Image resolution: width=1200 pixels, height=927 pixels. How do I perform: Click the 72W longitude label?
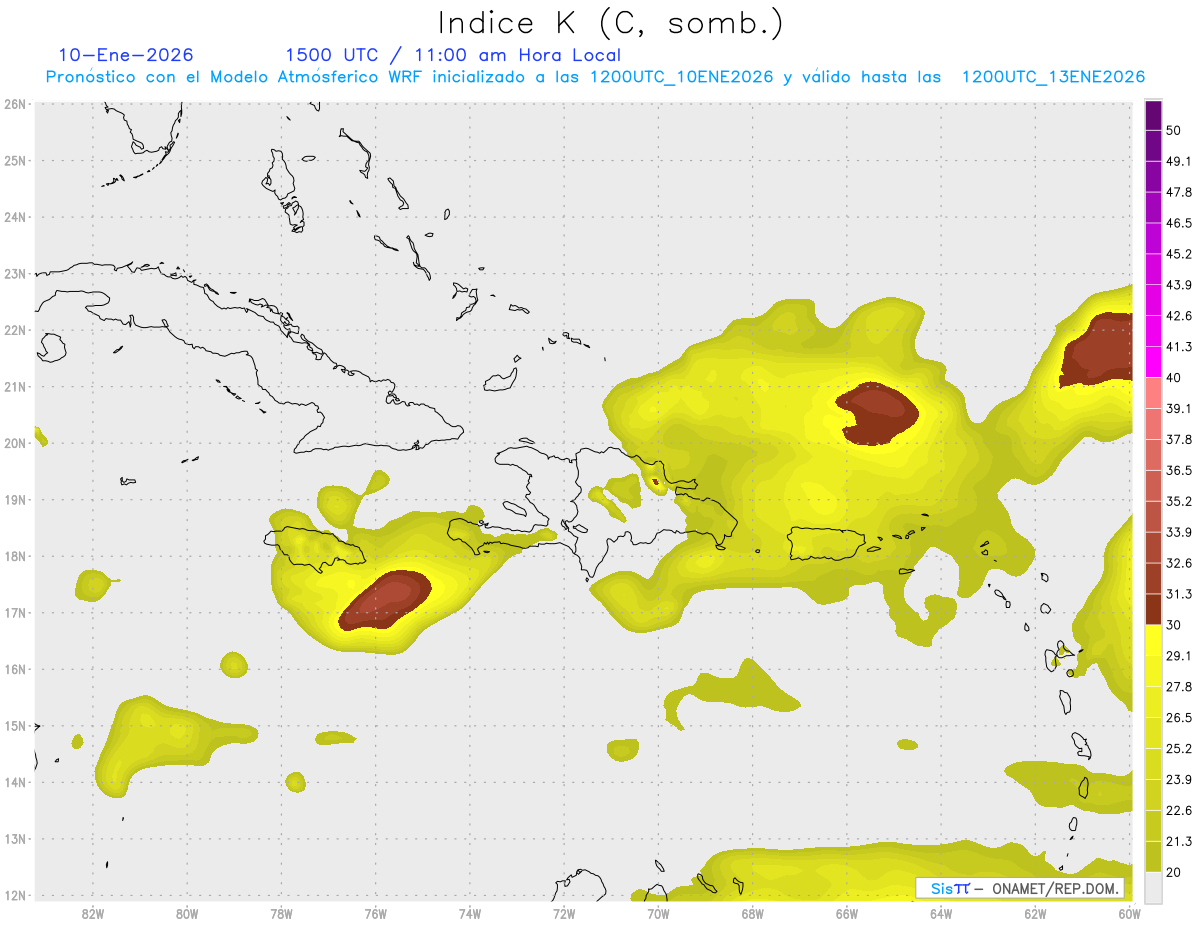pyautogui.click(x=564, y=913)
